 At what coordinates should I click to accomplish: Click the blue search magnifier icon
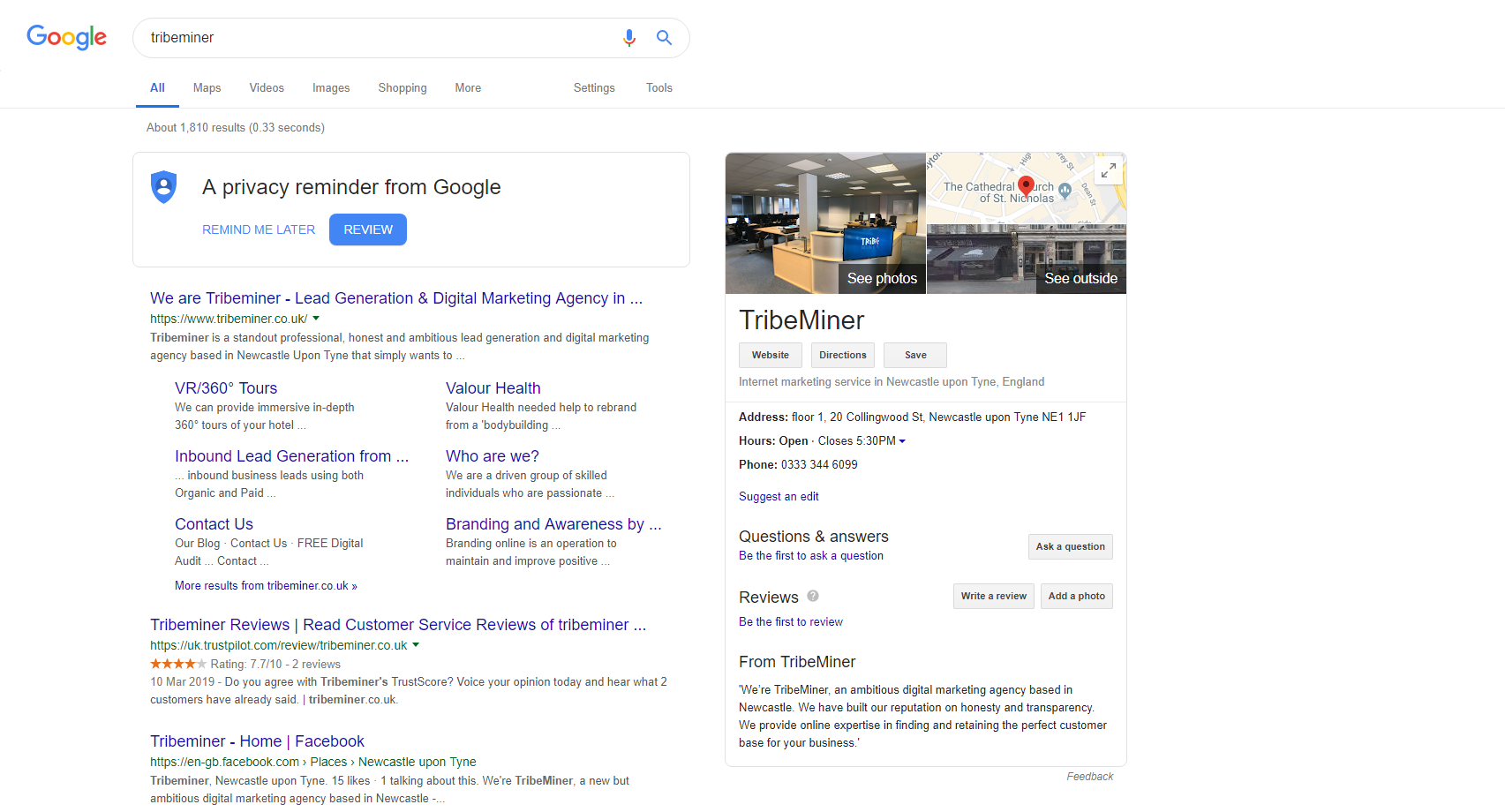tap(664, 38)
